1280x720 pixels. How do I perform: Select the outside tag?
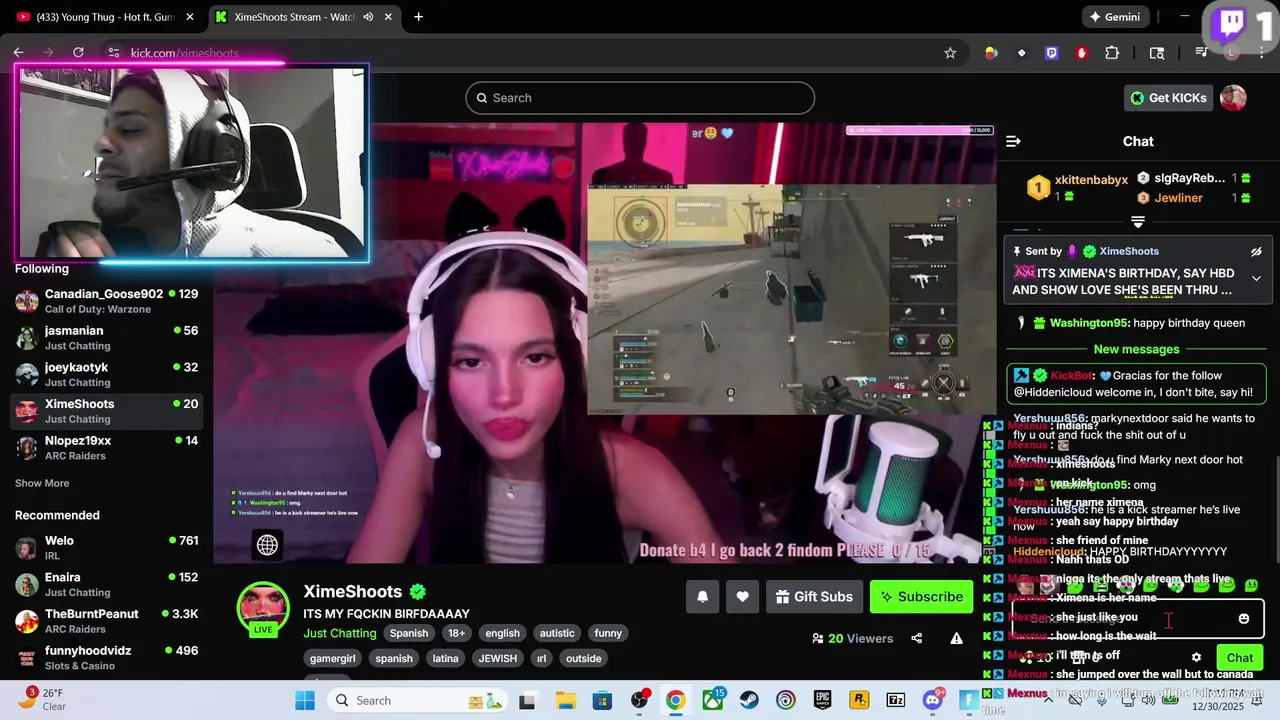coord(584,658)
